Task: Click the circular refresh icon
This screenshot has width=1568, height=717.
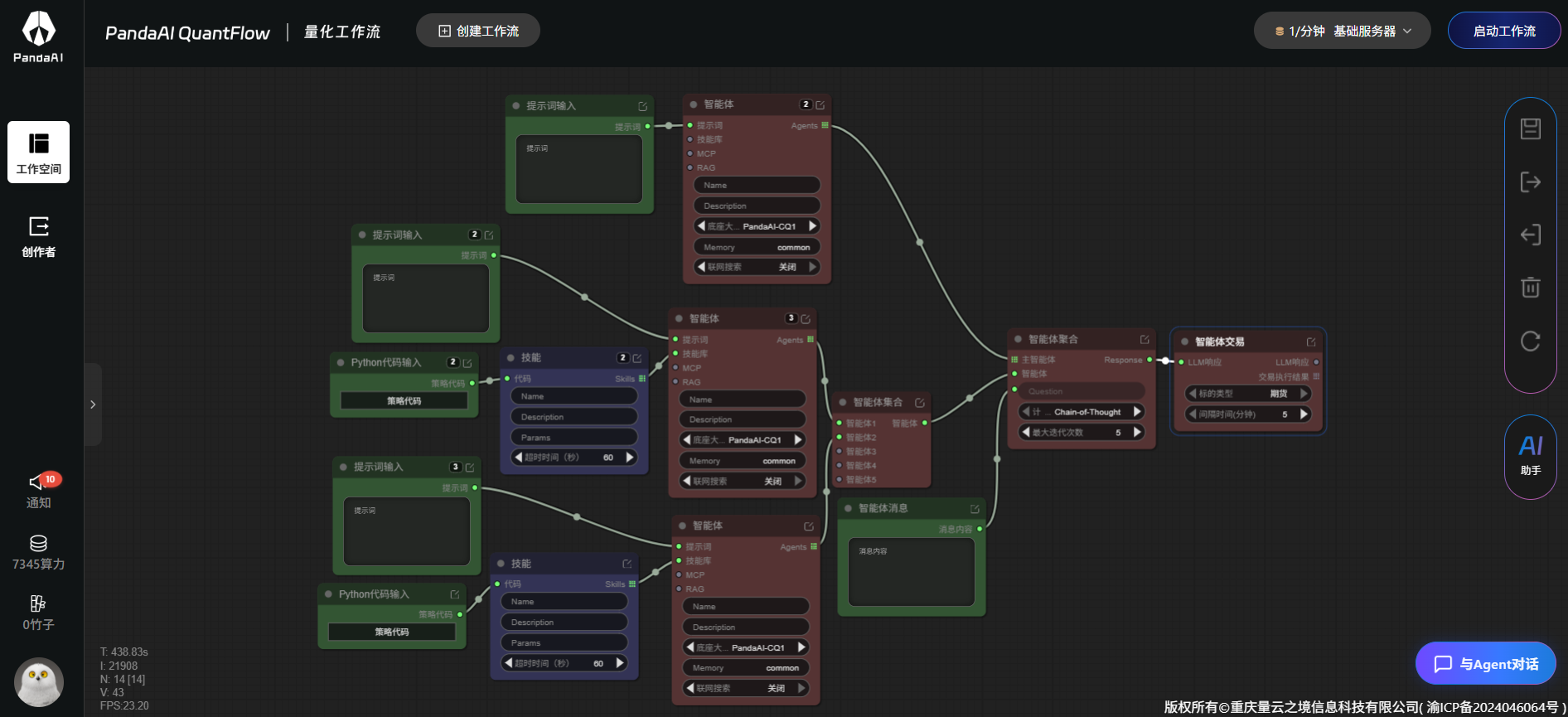Action: (x=1530, y=341)
